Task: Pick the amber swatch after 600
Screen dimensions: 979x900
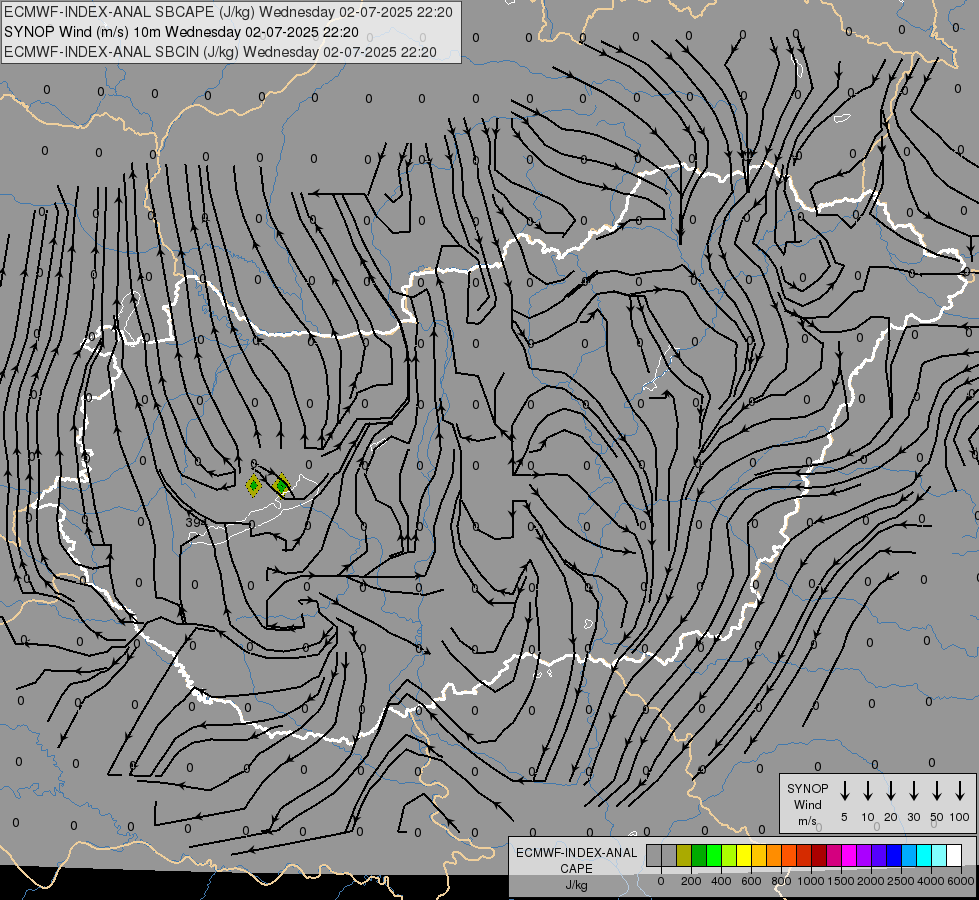Action: [759, 855]
